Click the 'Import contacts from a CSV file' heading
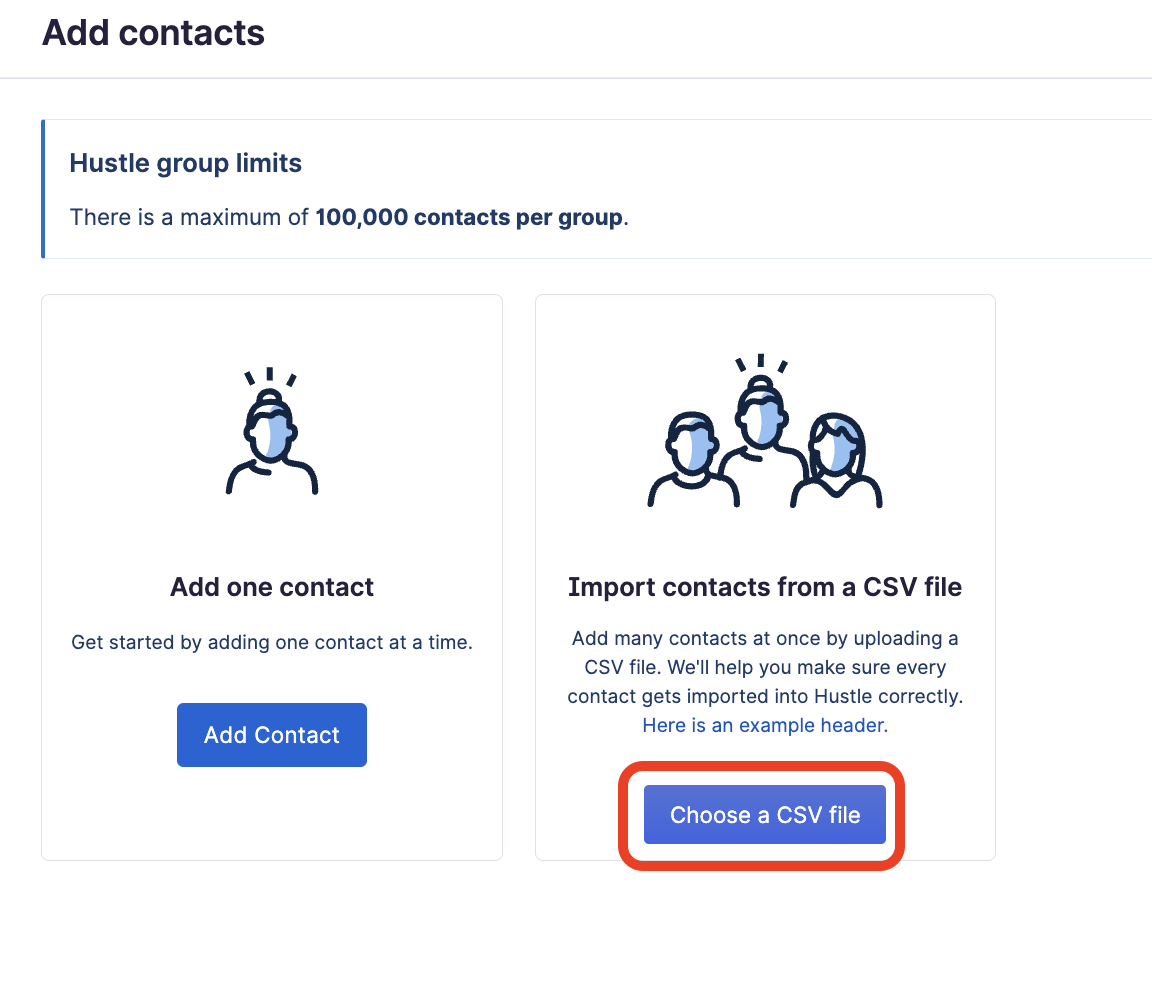The height and width of the screenshot is (1002, 1152). 765,587
